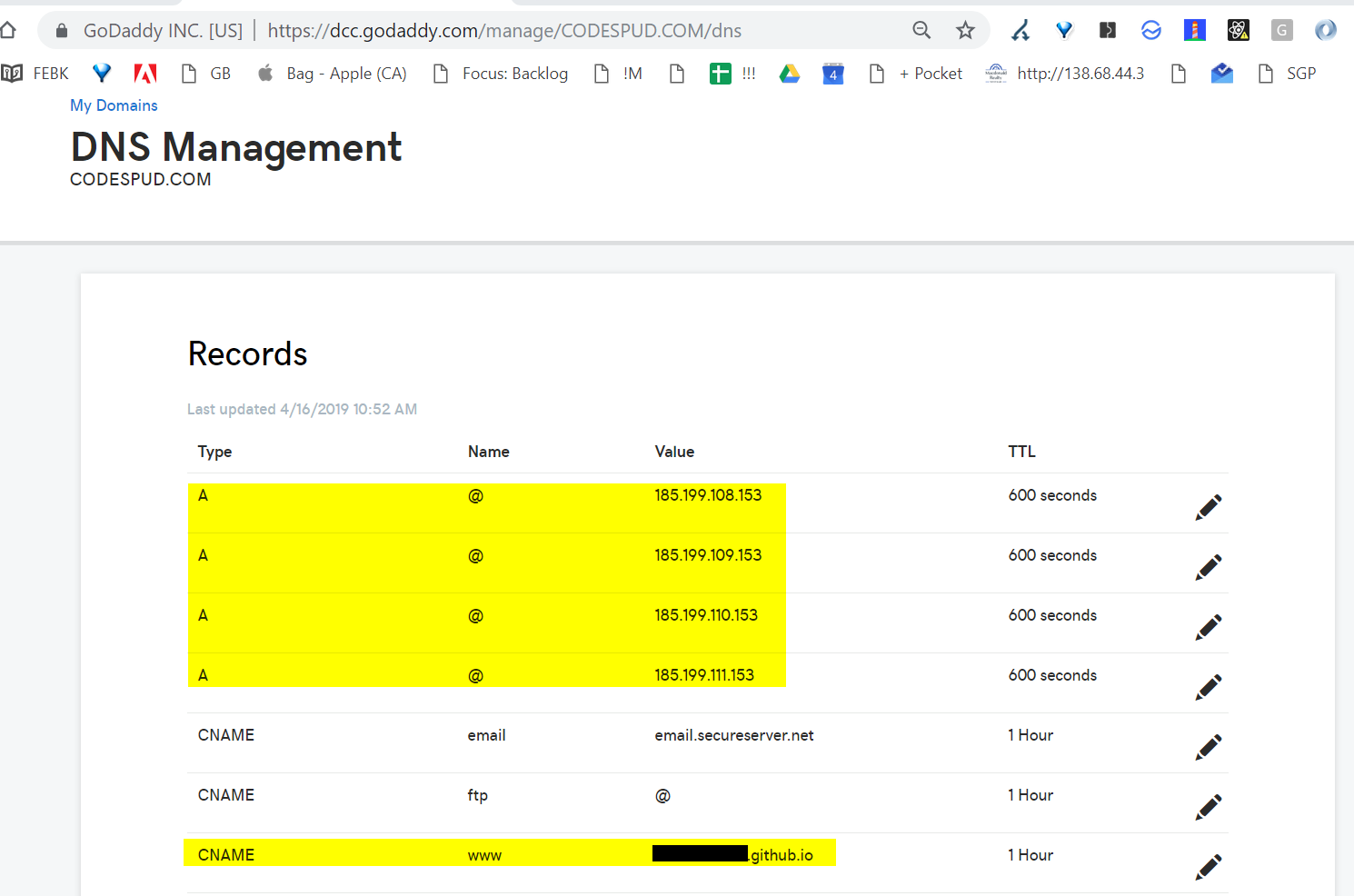Edit the A record 185.199.109.153

click(1209, 567)
